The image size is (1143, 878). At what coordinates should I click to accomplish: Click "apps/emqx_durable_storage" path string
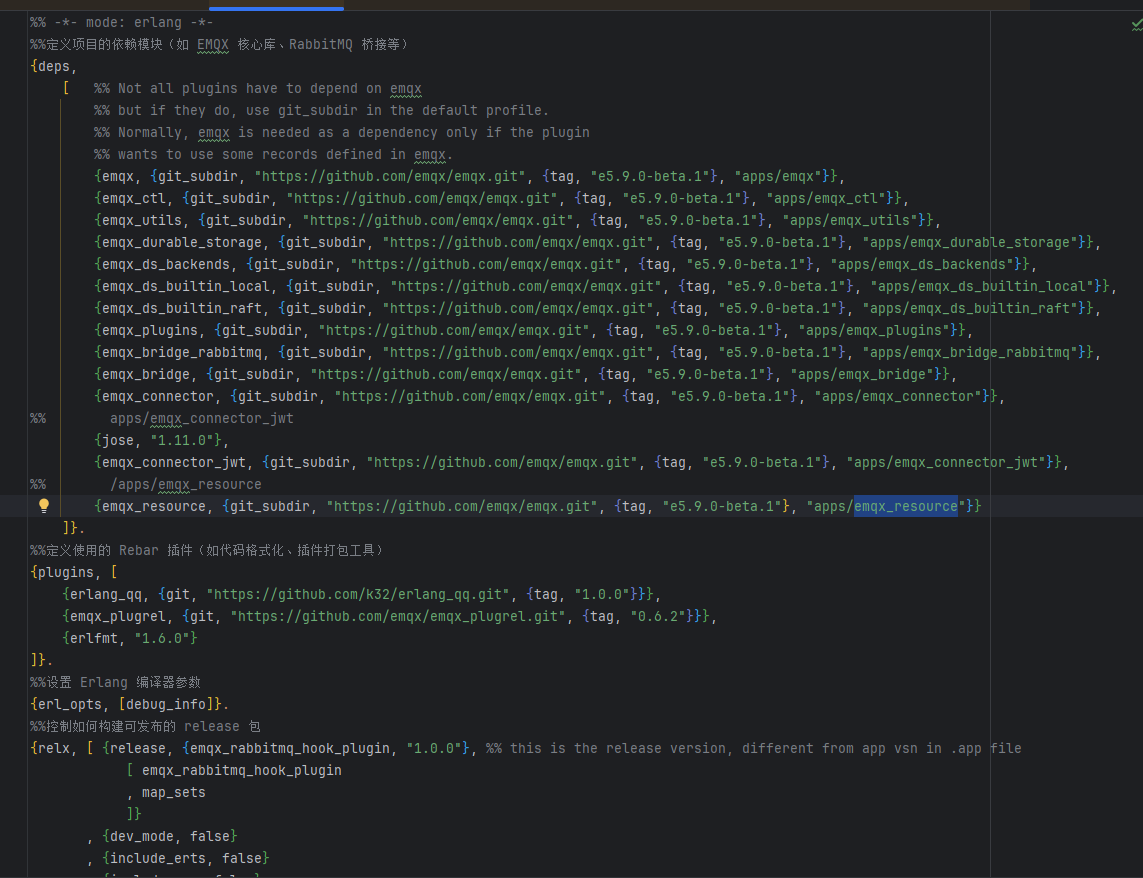[x=971, y=242]
